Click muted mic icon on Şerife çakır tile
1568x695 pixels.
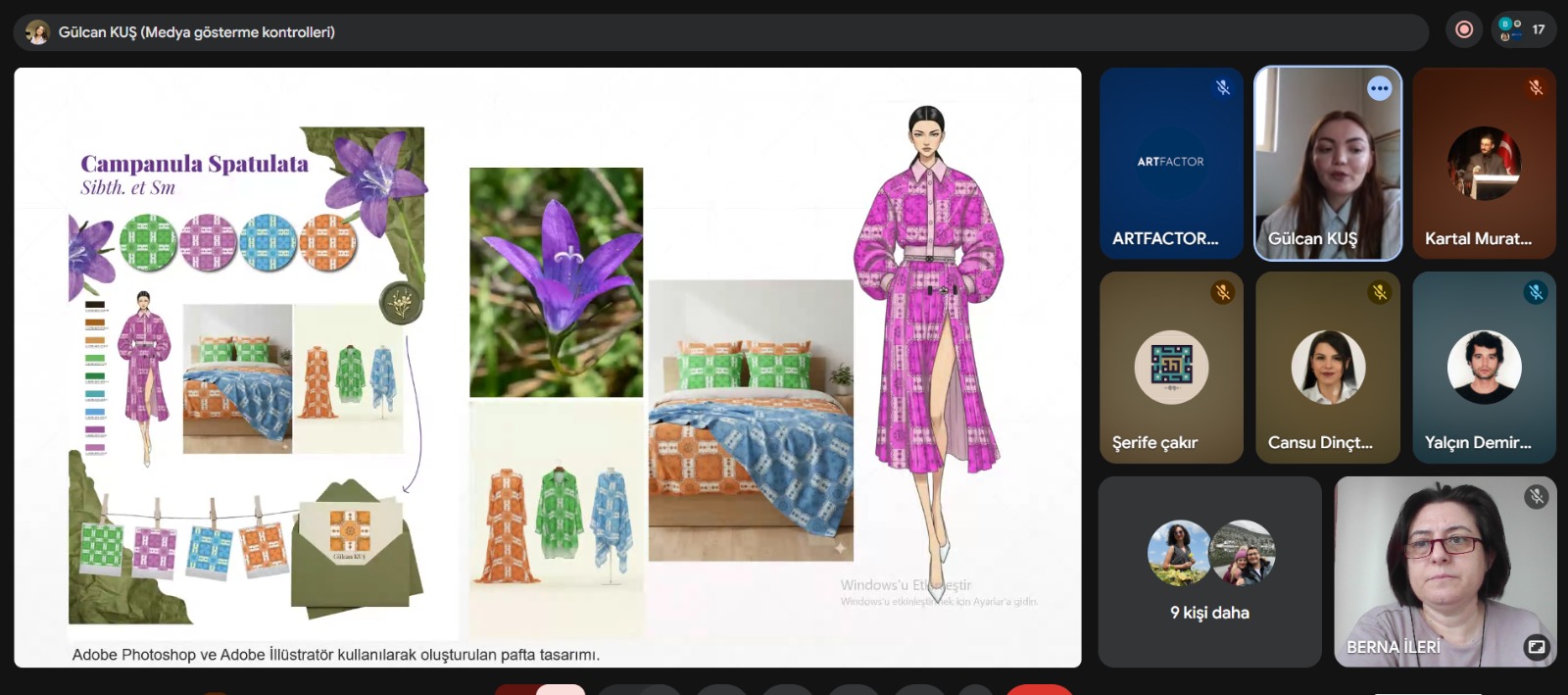click(x=1222, y=292)
